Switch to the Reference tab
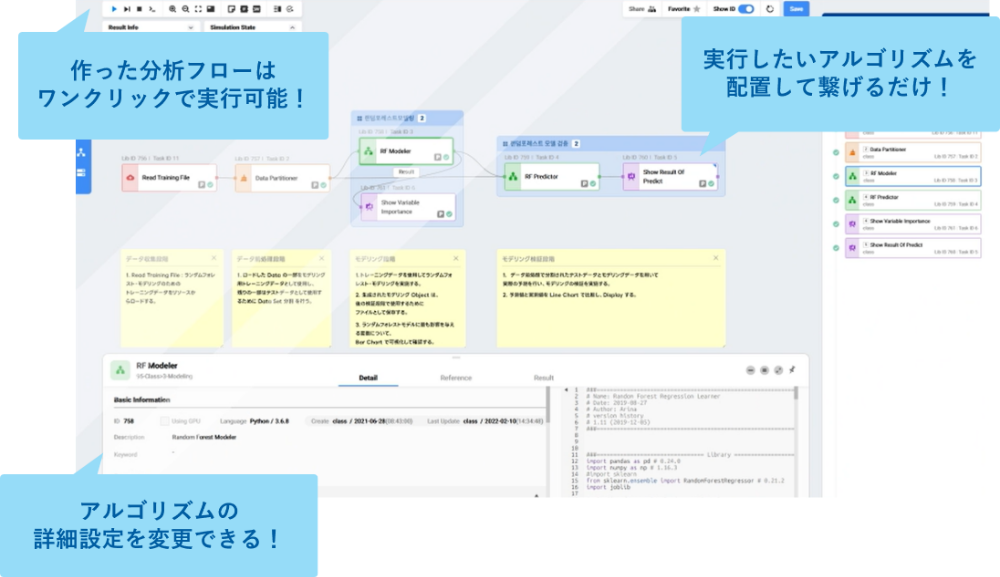 click(456, 378)
